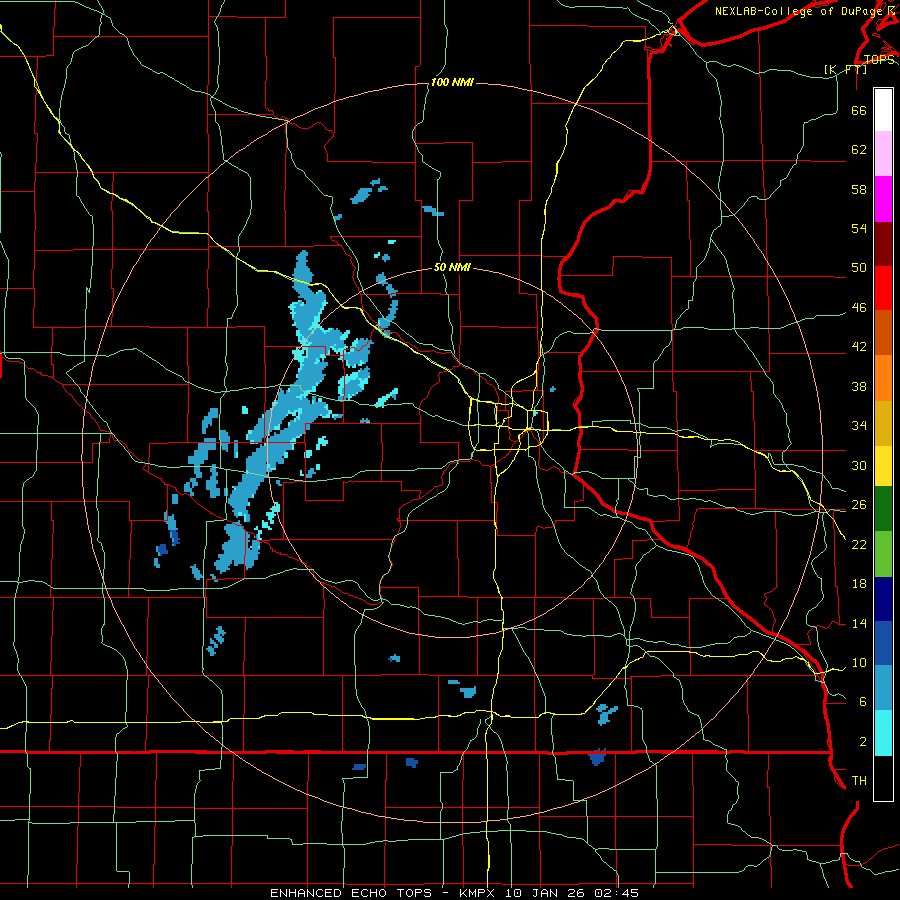Click the legend value "18"

point(859,584)
